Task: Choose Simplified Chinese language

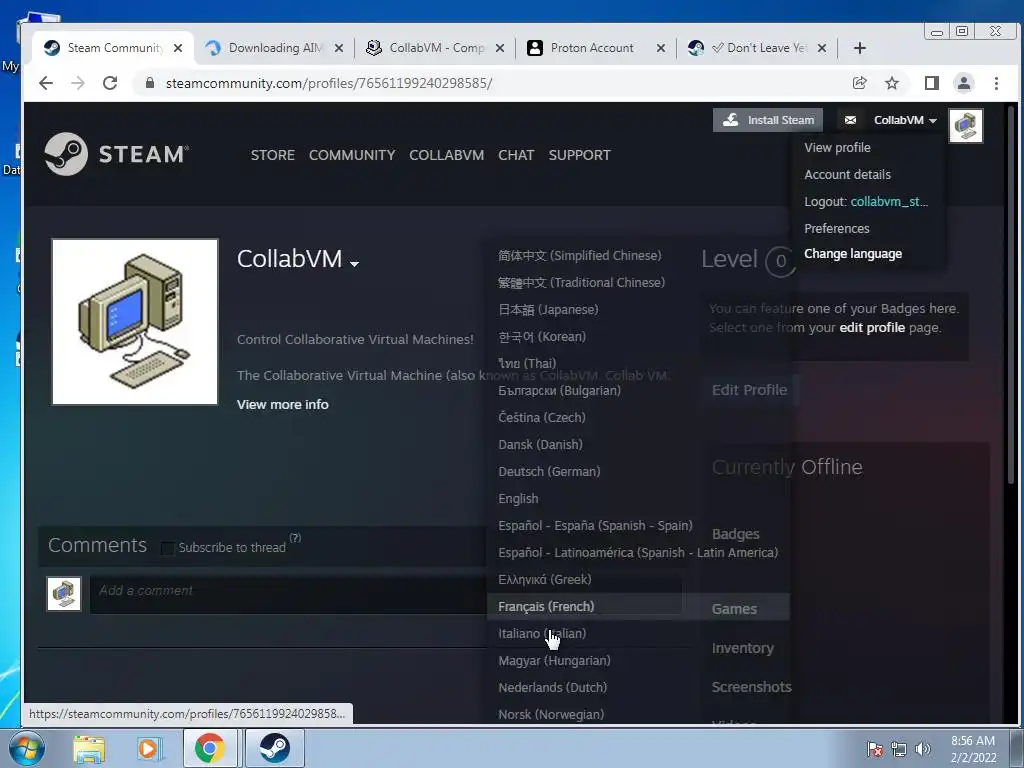Action: click(580, 255)
